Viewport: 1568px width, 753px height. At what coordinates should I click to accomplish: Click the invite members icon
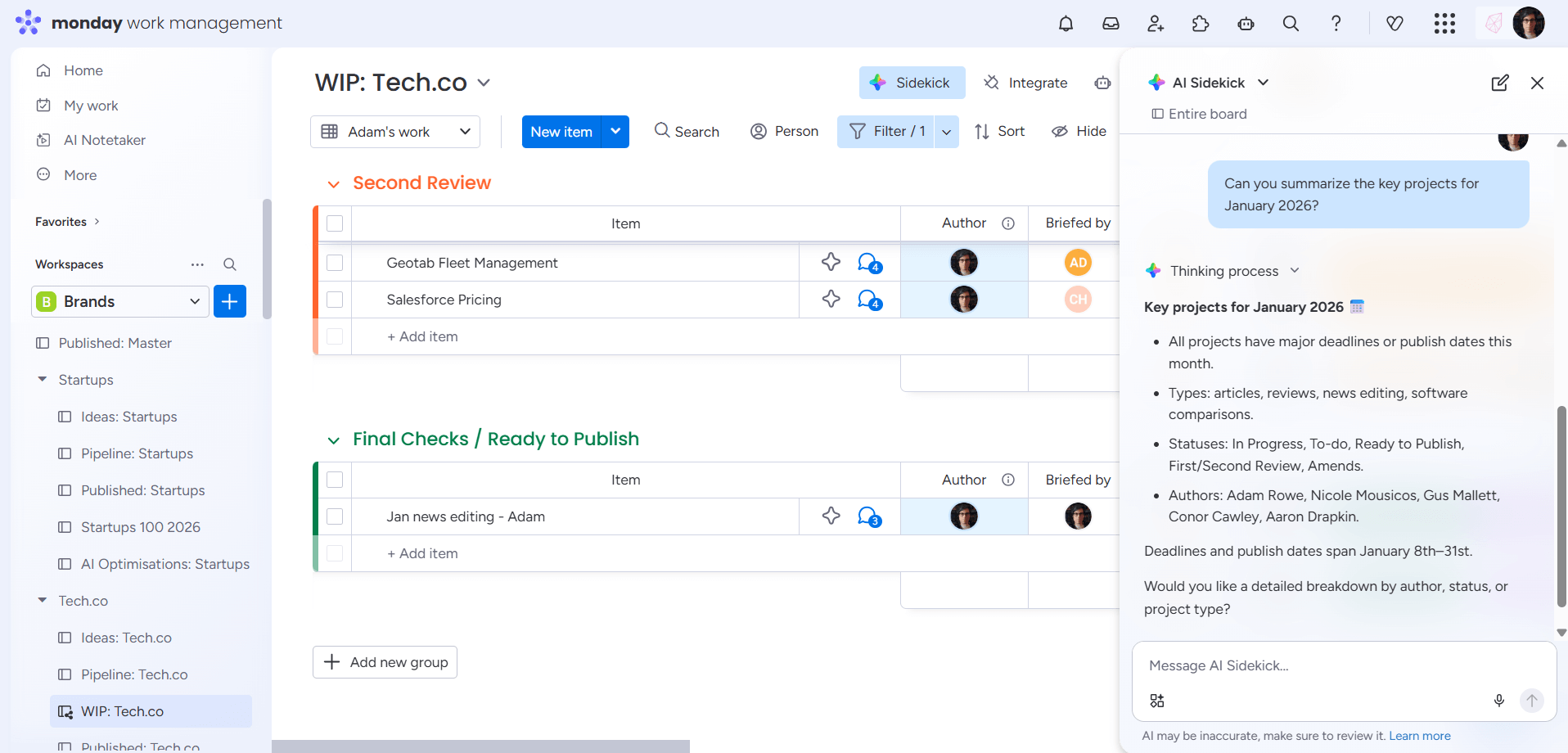coord(1156,24)
